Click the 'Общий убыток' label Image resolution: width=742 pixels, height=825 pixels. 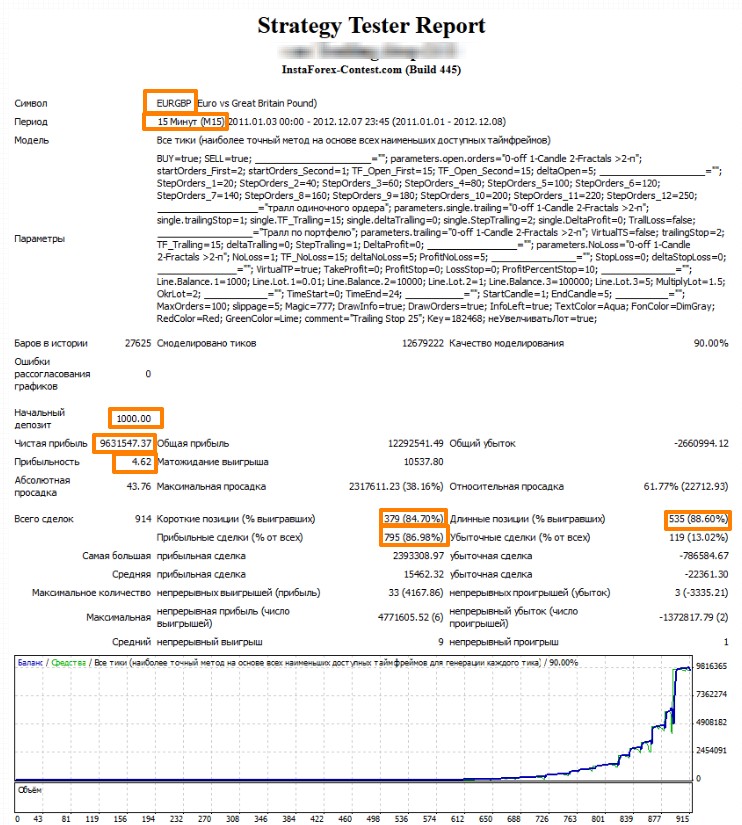point(483,443)
